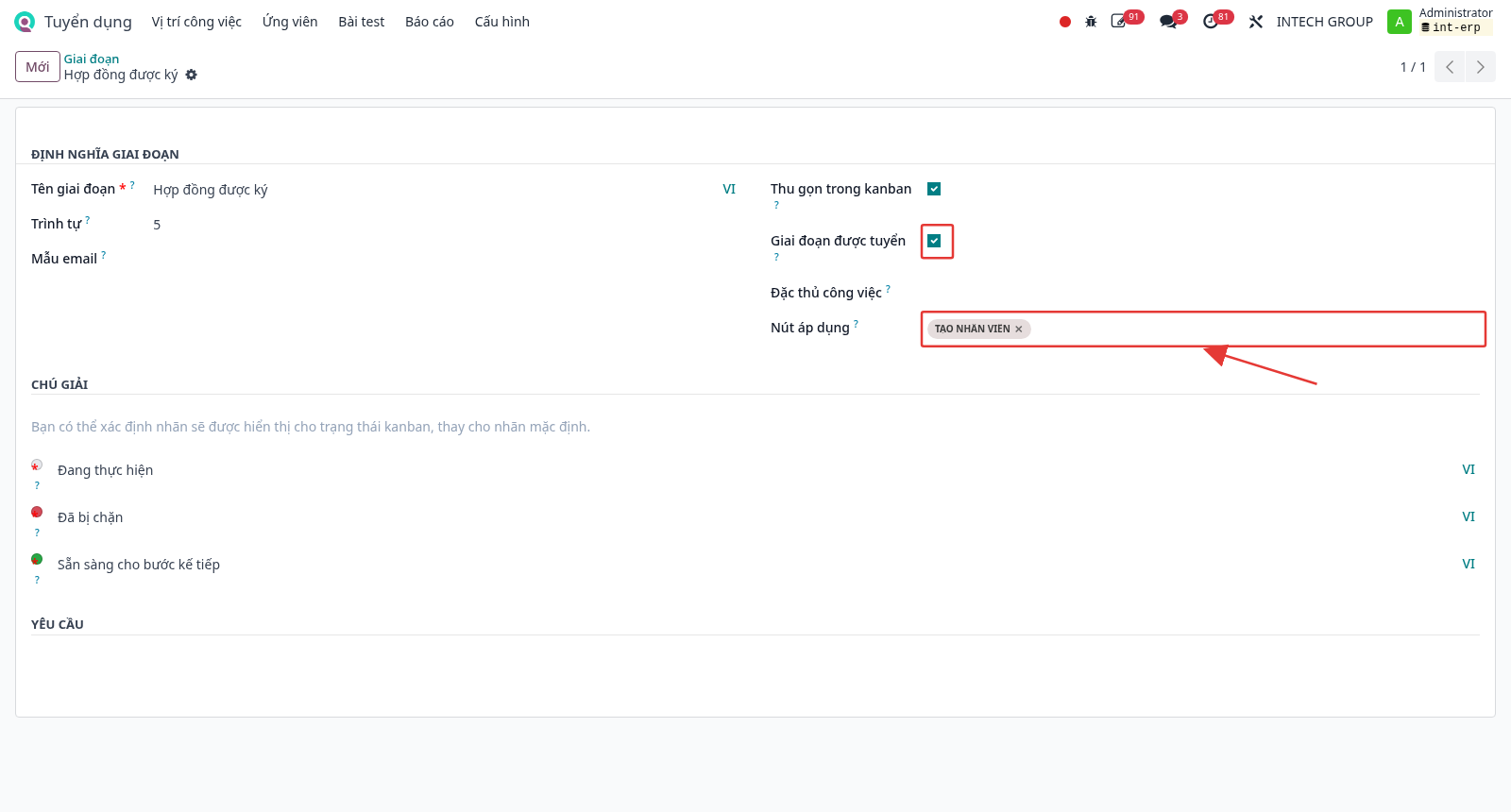Go back via Giai đoạn breadcrumb link
1511x812 pixels.
pyautogui.click(x=92, y=59)
